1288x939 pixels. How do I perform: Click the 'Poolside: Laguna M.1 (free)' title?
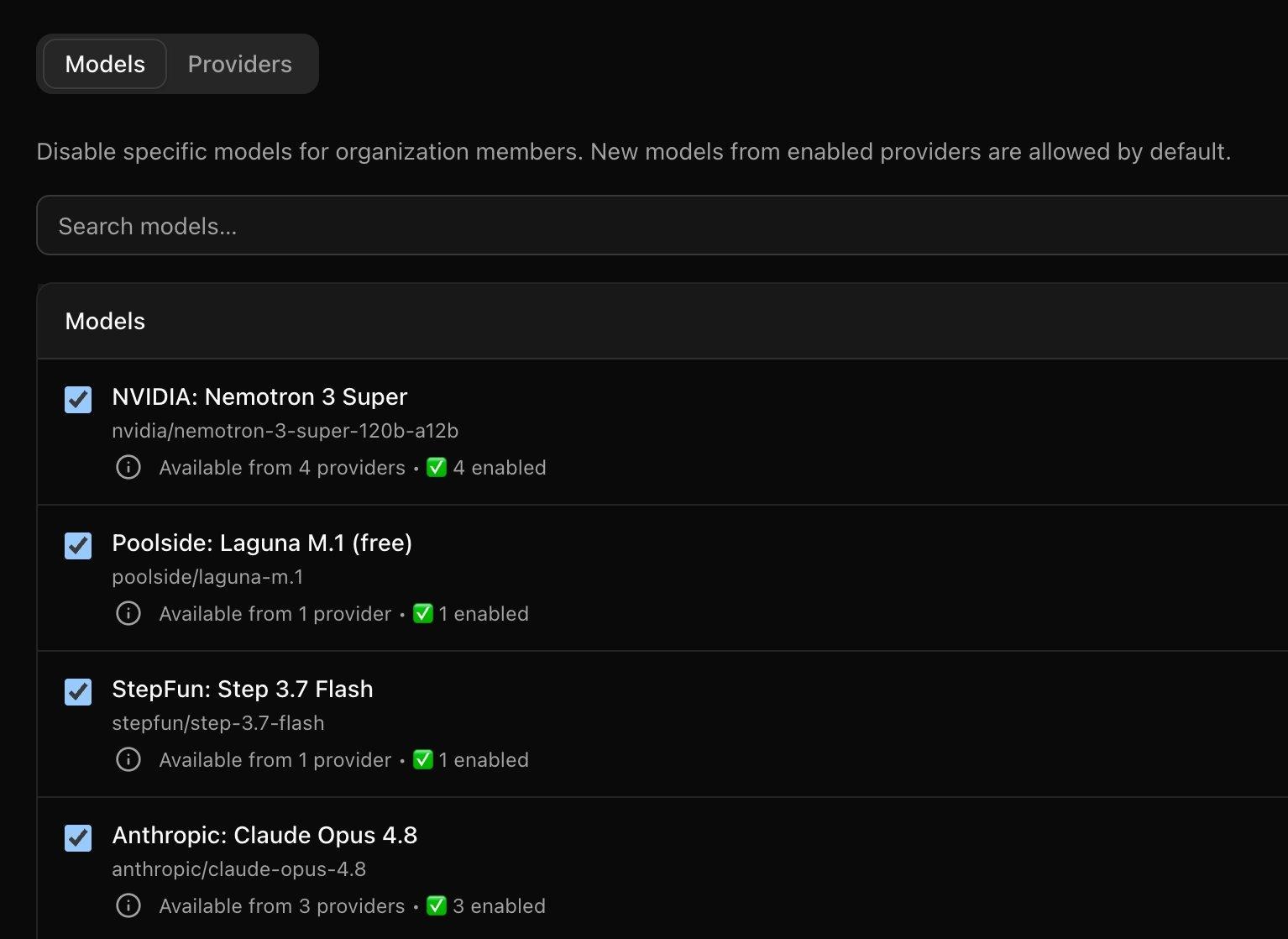[262, 543]
